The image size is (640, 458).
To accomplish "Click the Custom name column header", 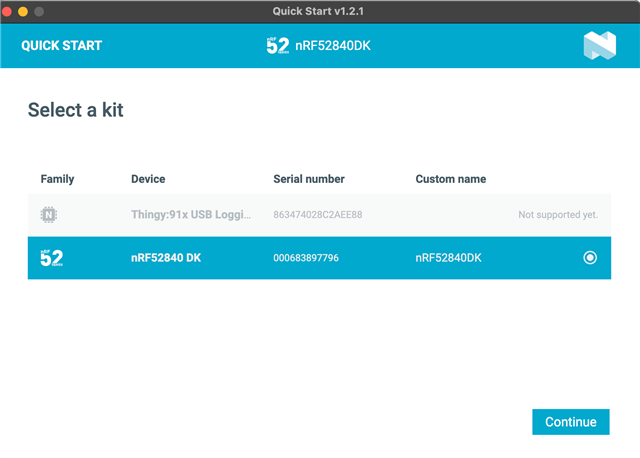I will [x=451, y=179].
